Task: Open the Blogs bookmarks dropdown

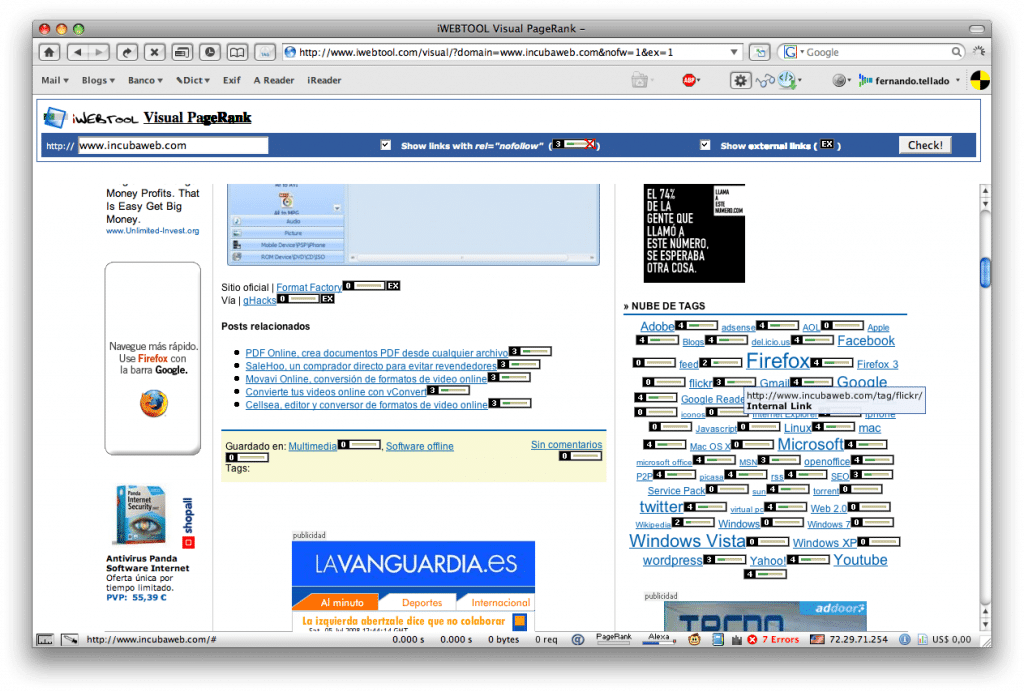Action: tap(98, 80)
